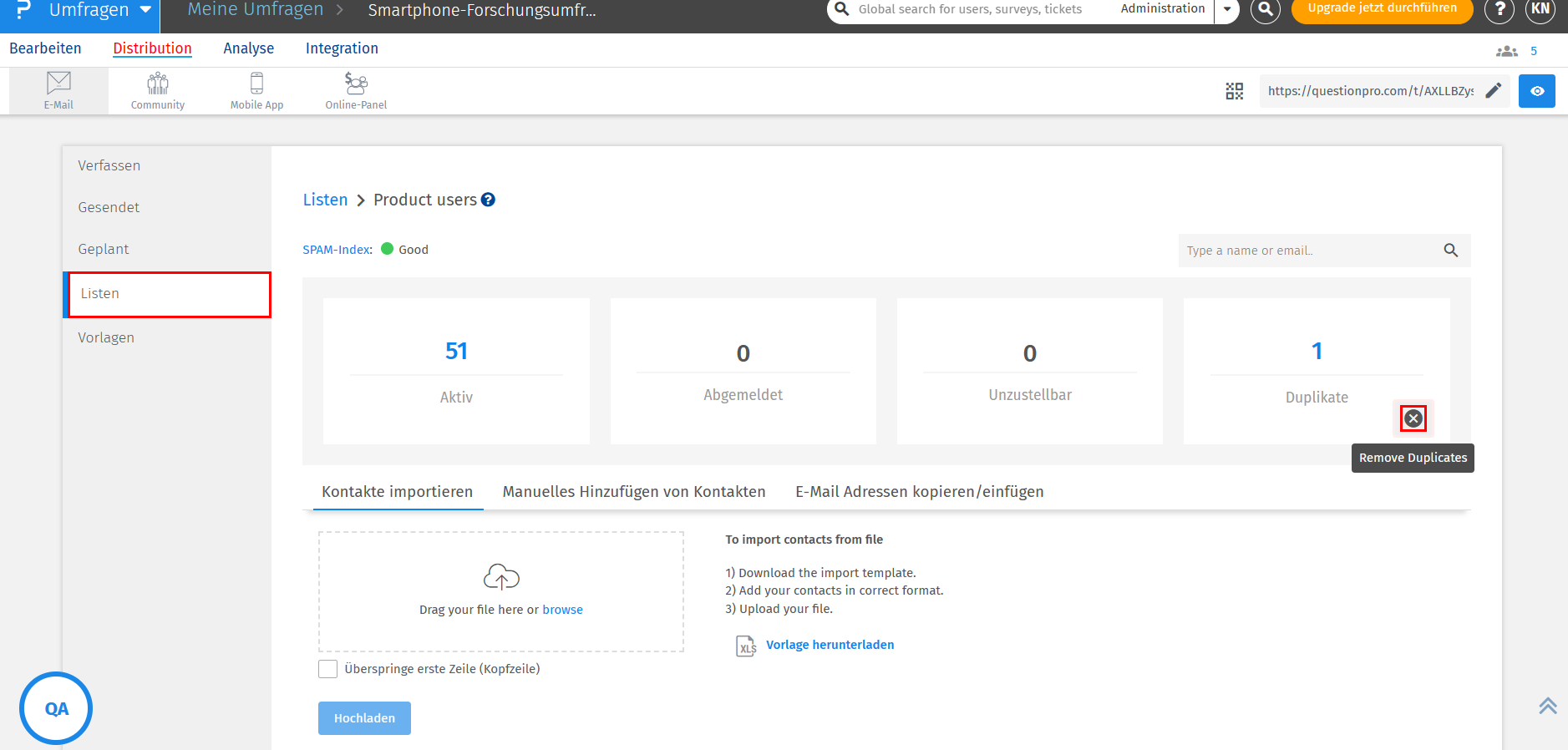Image resolution: width=1568 pixels, height=750 pixels.
Task: Click the magnifier in the contact search box
Action: (x=1451, y=251)
